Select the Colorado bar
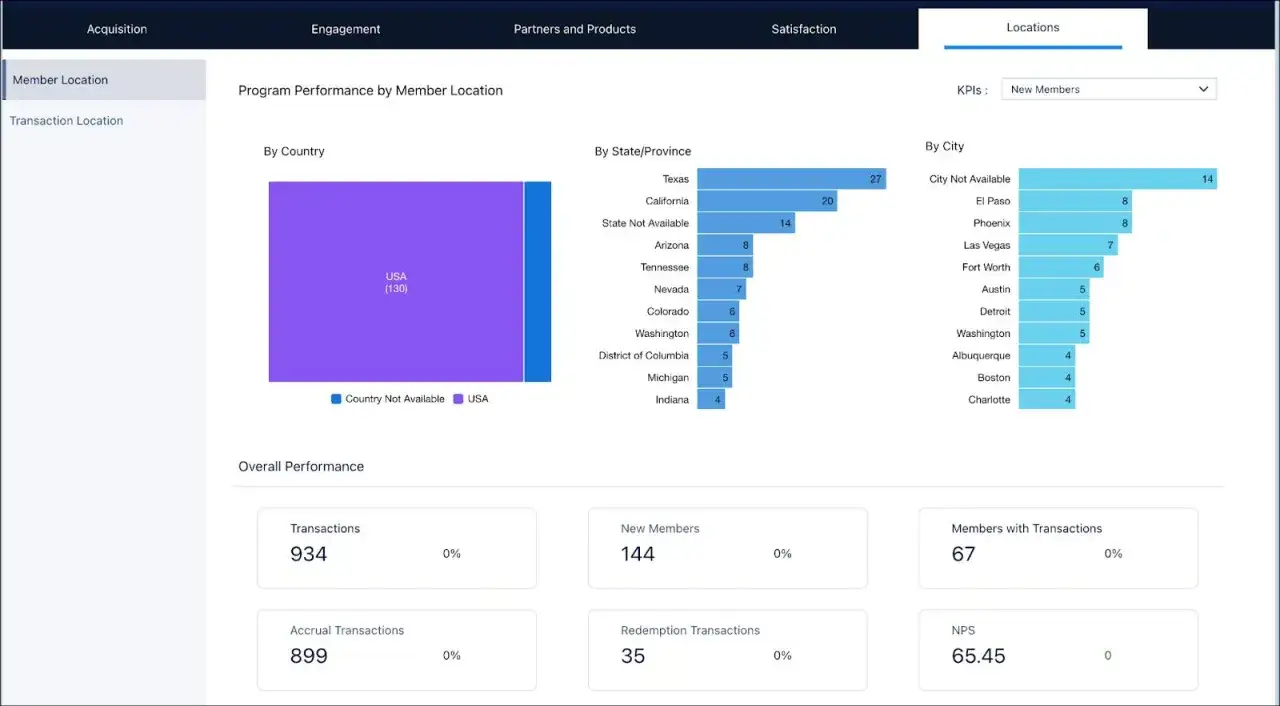 click(718, 311)
